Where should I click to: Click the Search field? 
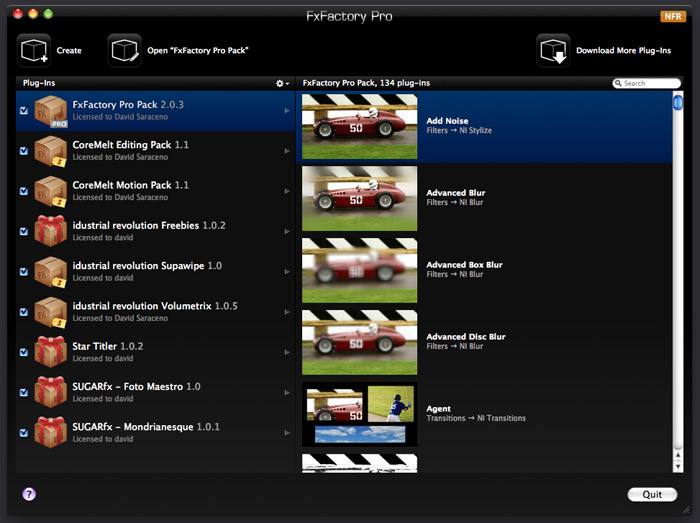click(x=651, y=83)
